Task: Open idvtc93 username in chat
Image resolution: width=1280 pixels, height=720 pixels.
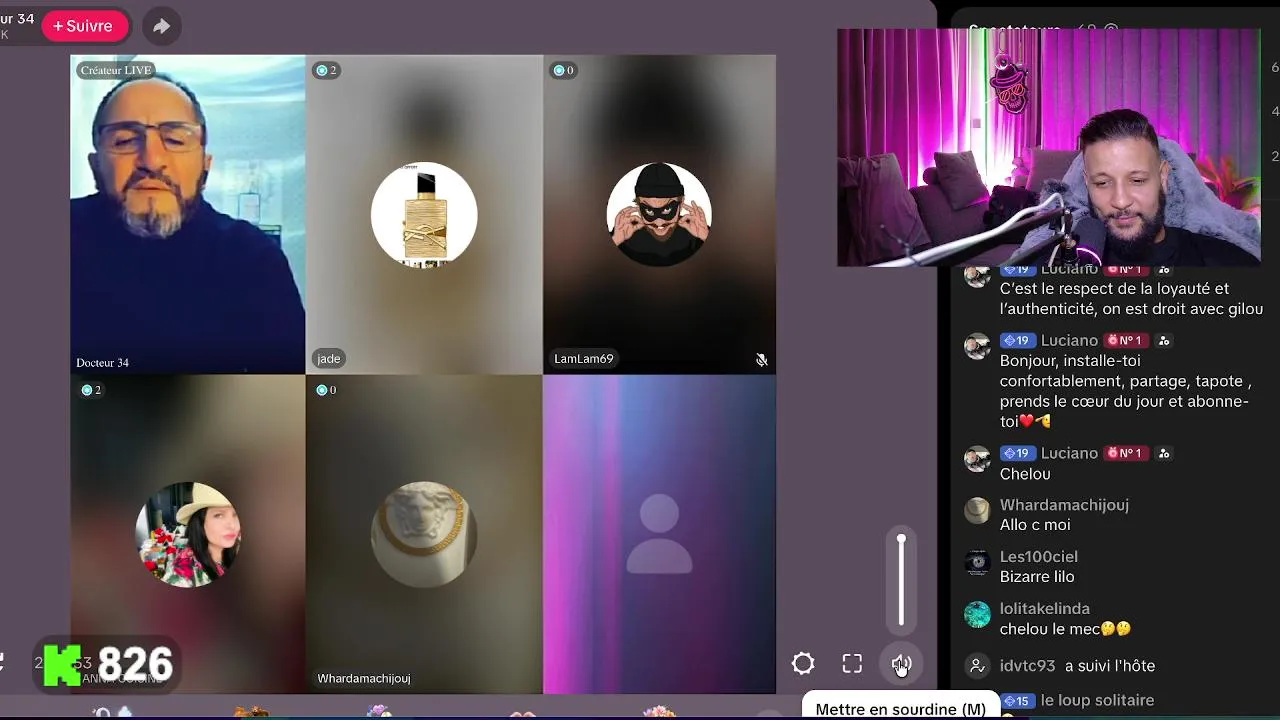Action: (x=1027, y=666)
